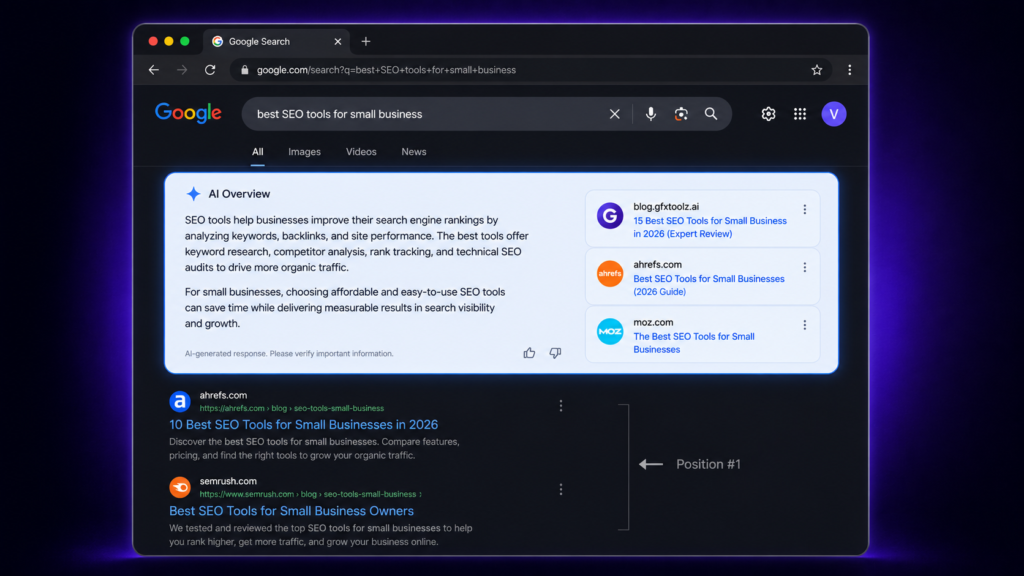This screenshot has width=1024, height=576.
Task: Open the Google apps grid
Action: pyautogui.click(x=800, y=114)
